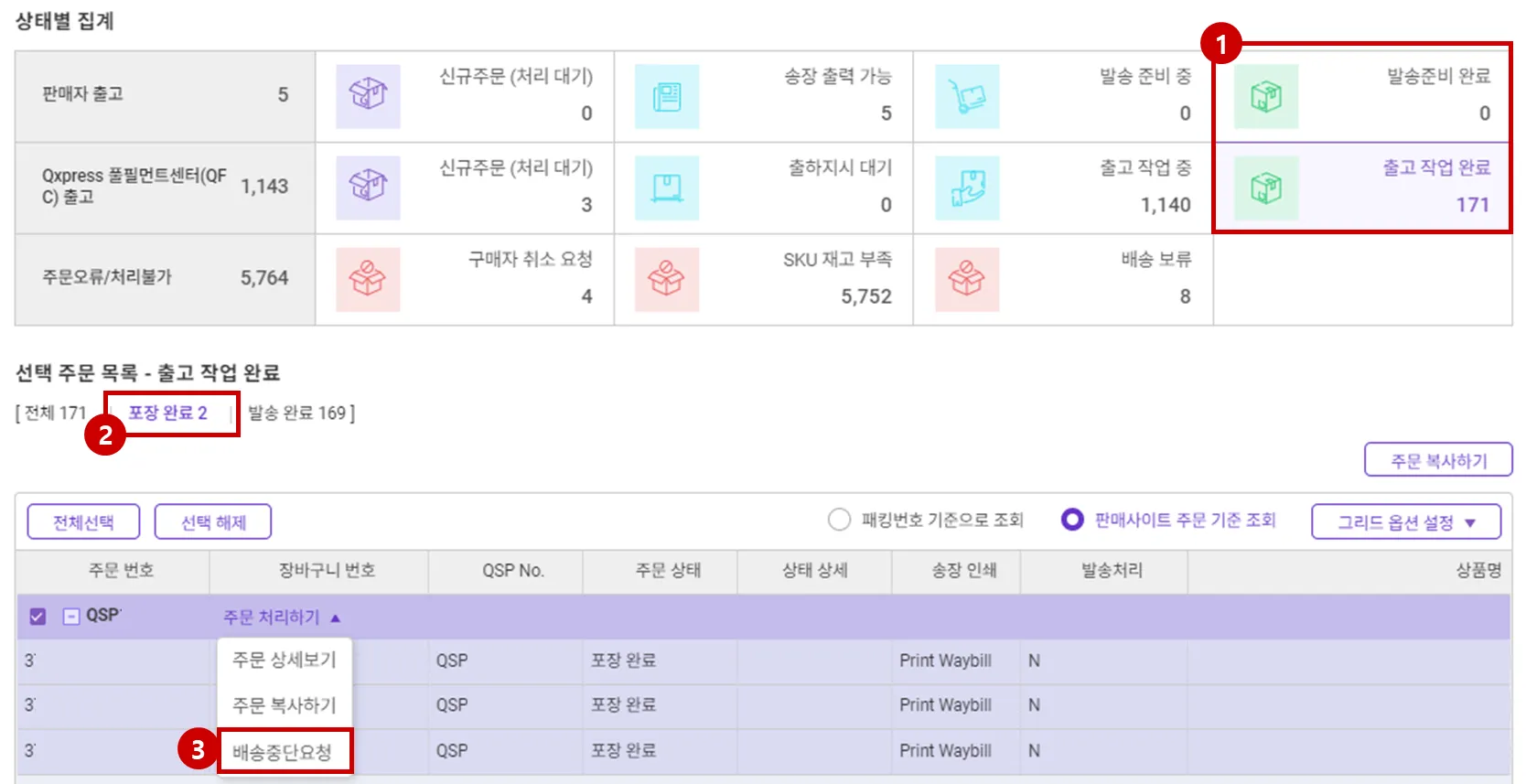Choose 배송중단요청 from the menu
1526x784 pixels.
pos(283,752)
